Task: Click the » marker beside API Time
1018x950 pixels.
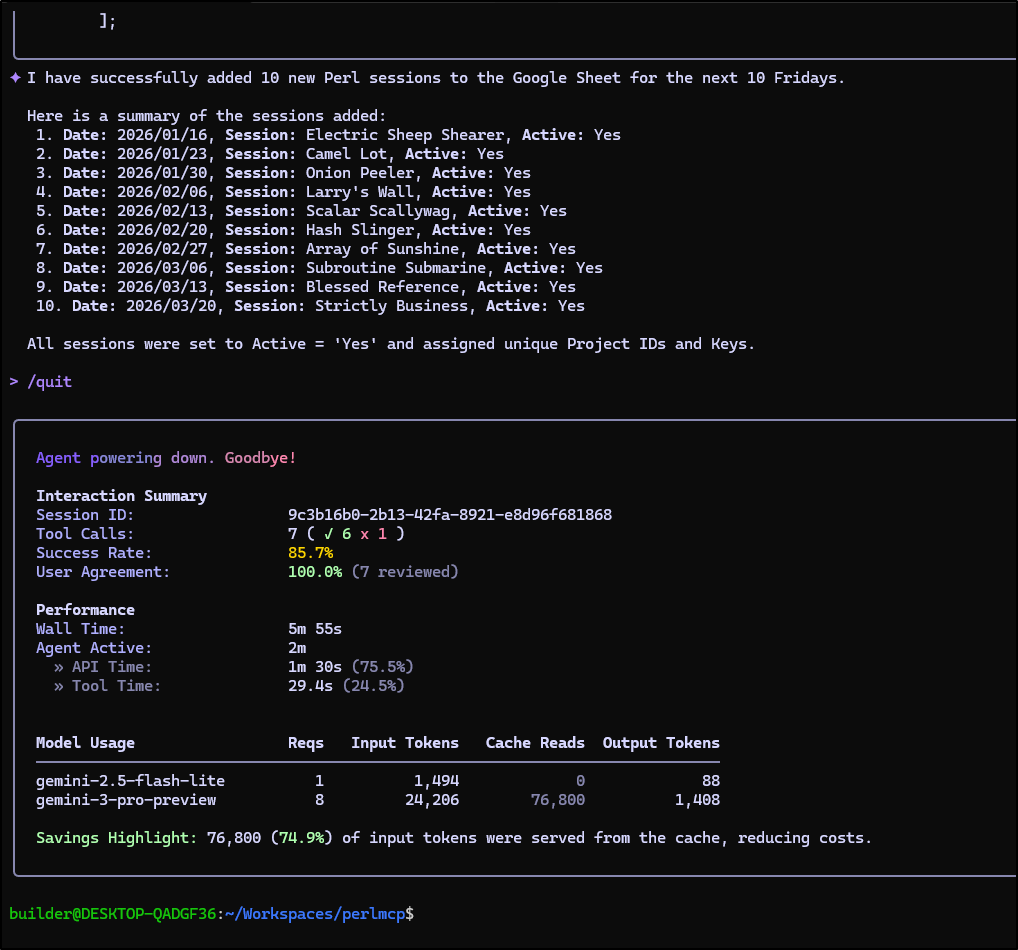Action: (59, 667)
